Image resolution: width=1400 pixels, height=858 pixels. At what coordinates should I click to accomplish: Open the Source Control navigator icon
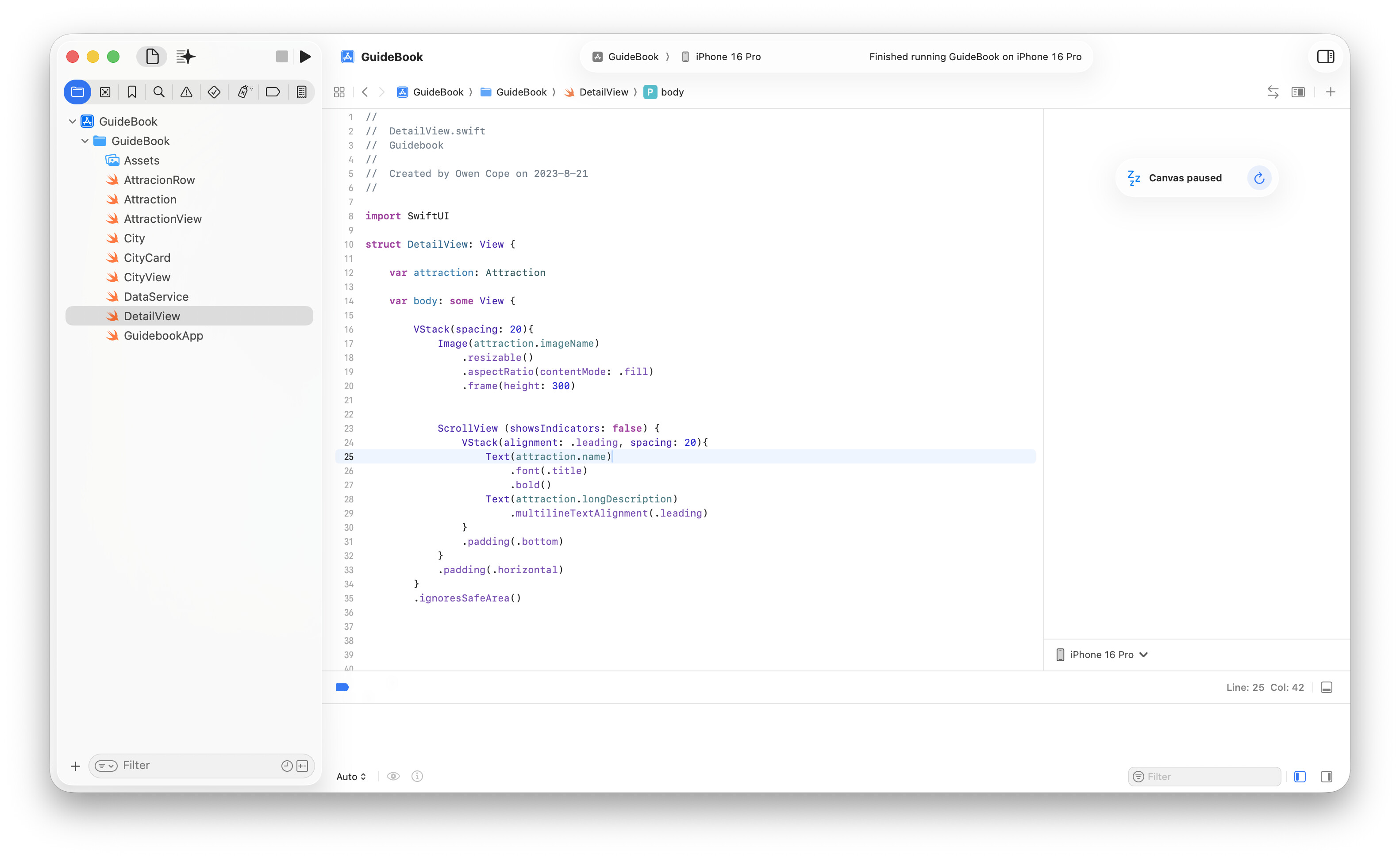click(x=105, y=92)
